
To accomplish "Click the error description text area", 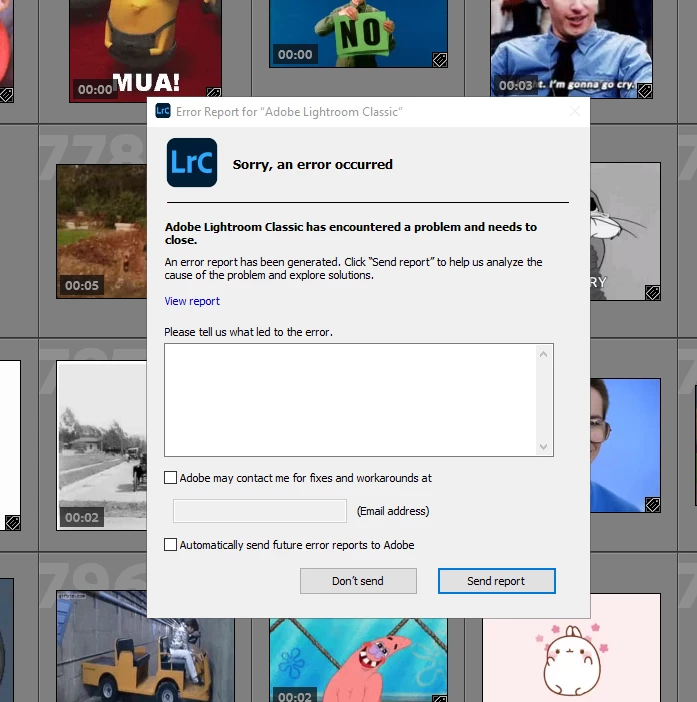I will 351,400.
